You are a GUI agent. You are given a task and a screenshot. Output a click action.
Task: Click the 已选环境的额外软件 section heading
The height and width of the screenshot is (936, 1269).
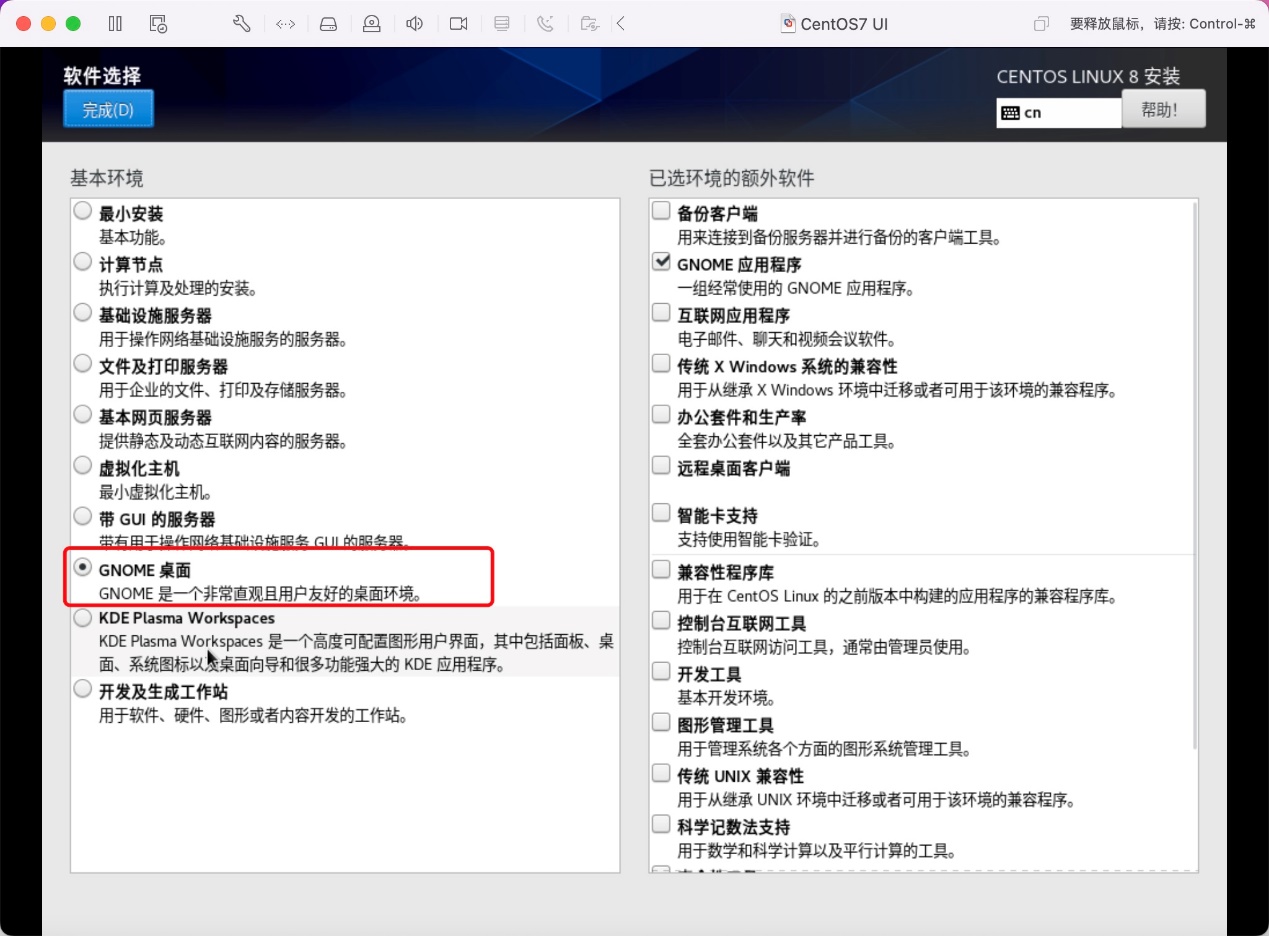tap(732, 179)
